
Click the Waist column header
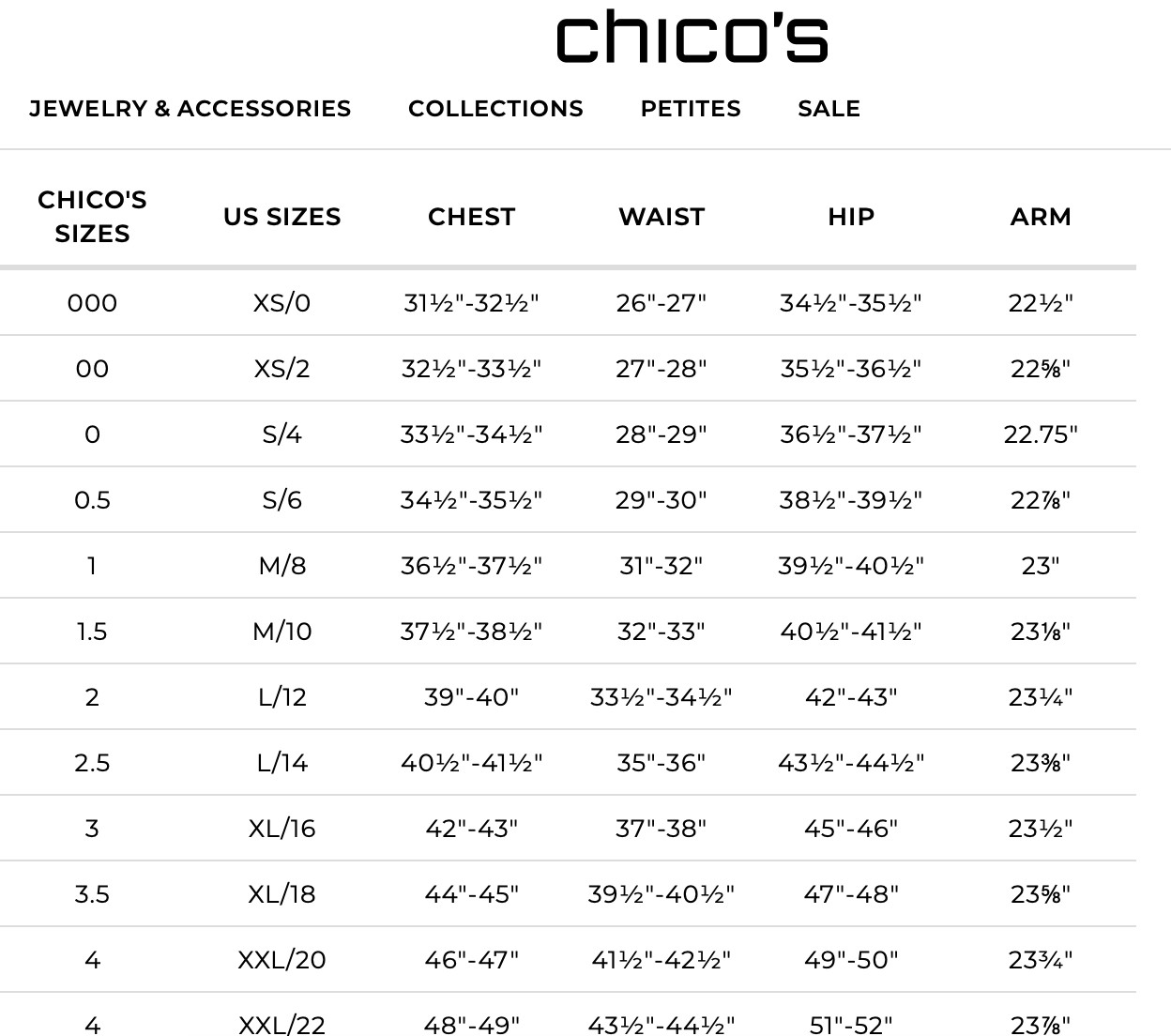click(662, 217)
